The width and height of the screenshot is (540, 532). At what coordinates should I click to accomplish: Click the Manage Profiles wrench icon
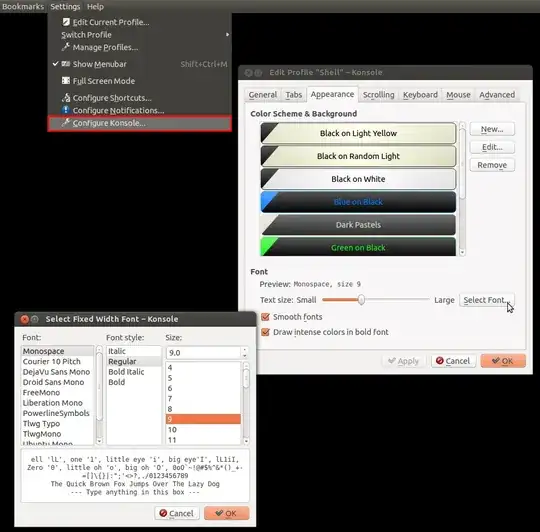coord(65,47)
